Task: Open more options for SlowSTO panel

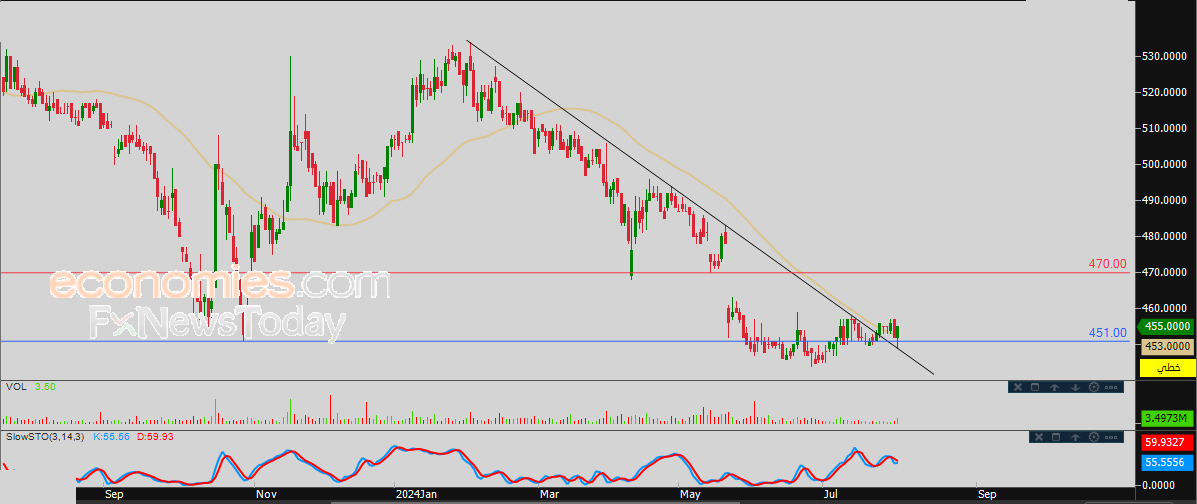Action: (1112, 437)
